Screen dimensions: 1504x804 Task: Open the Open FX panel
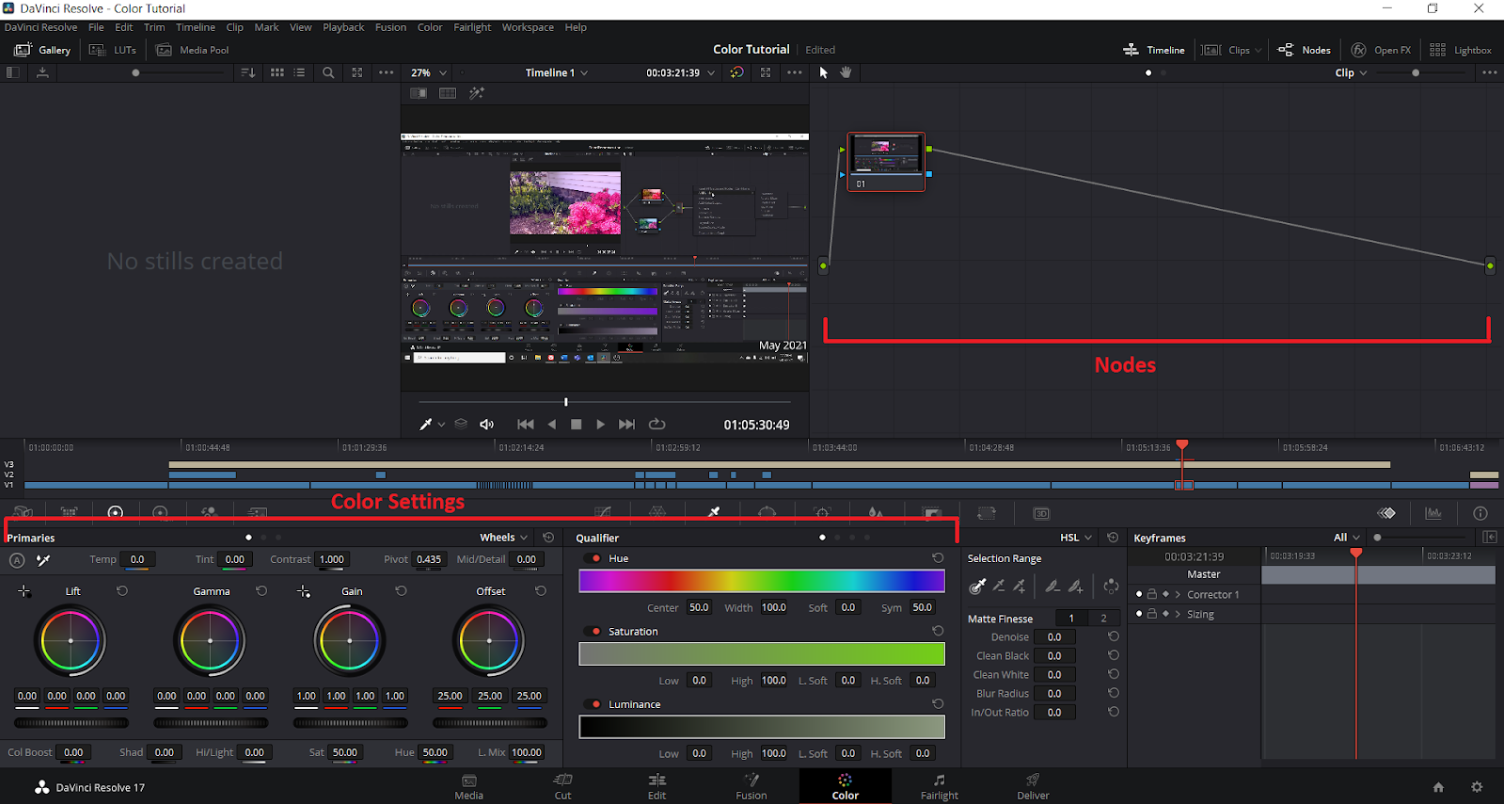pyautogui.click(x=1380, y=49)
